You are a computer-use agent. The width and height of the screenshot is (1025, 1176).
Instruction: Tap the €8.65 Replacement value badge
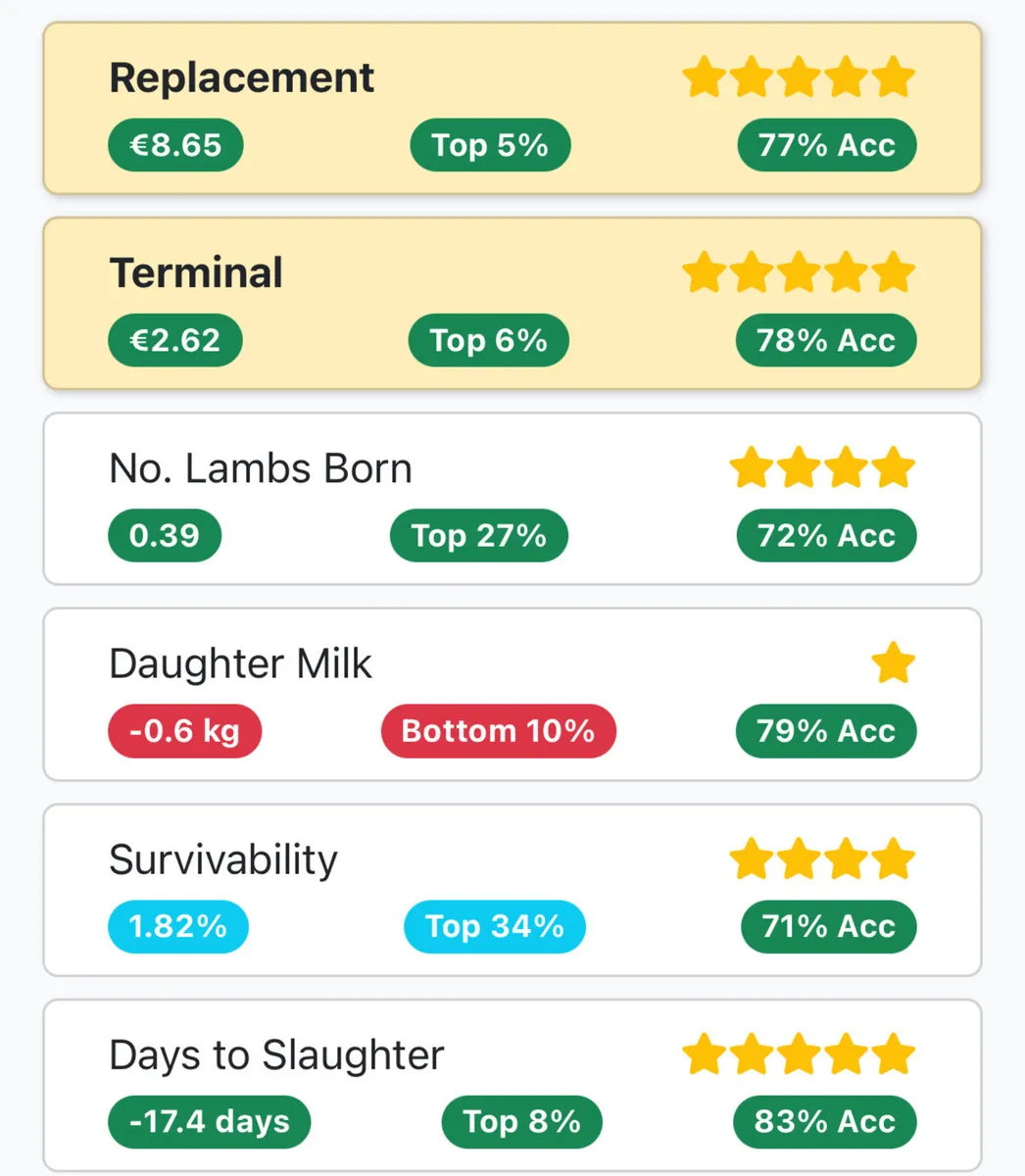click(x=175, y=145)
